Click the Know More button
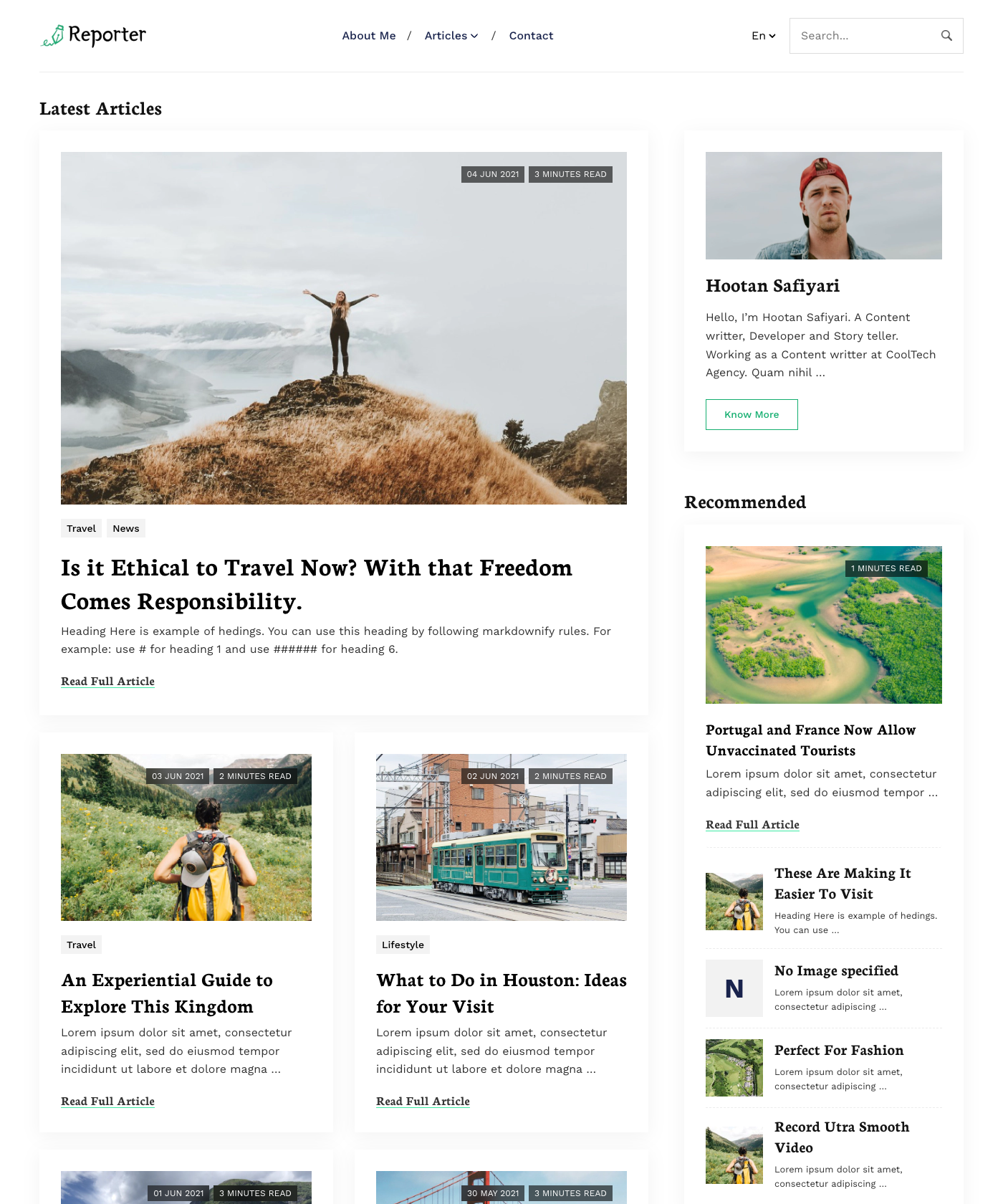Viewport: 1003px width, 1204px height. (x=752, y=414)
